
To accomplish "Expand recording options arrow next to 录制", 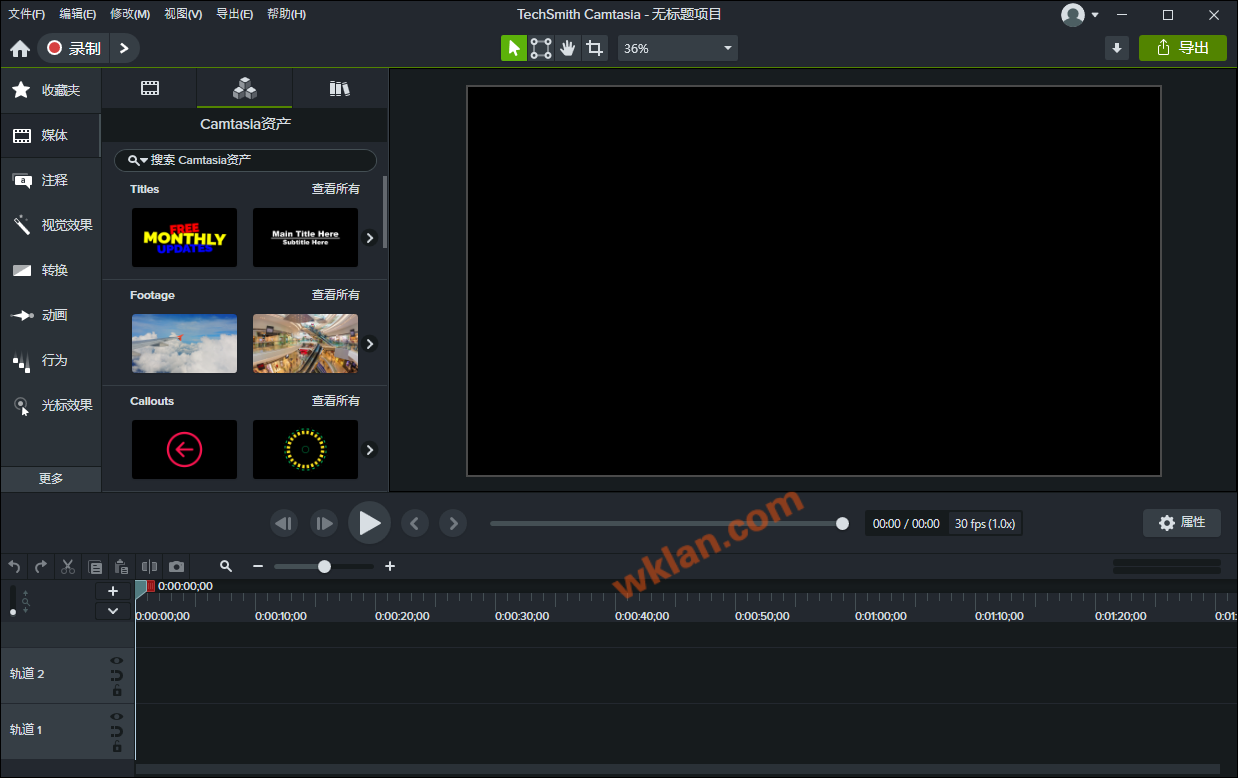I will tap(124, 48).
